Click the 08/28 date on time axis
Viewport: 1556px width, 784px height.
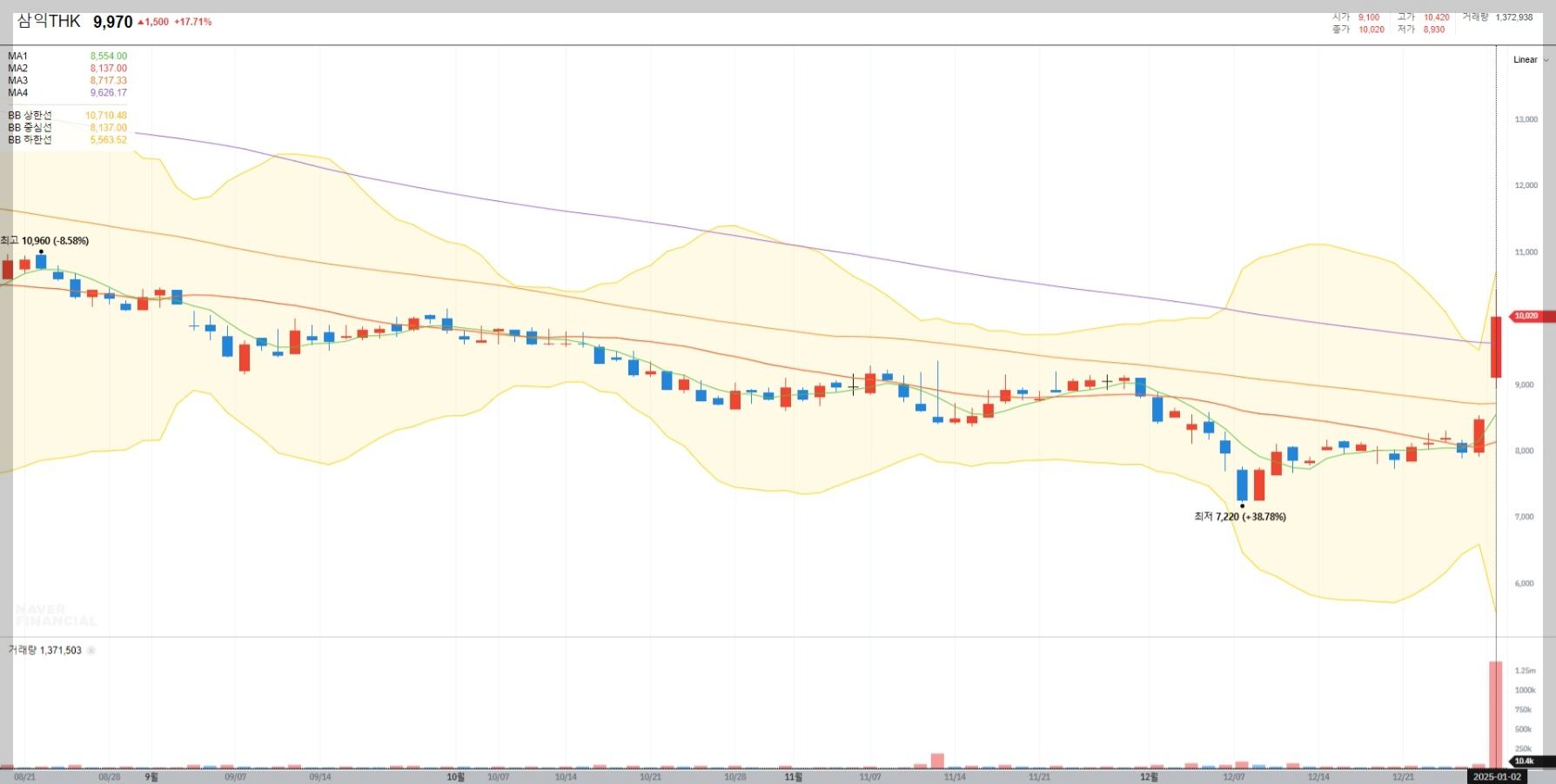pos(110,777)
